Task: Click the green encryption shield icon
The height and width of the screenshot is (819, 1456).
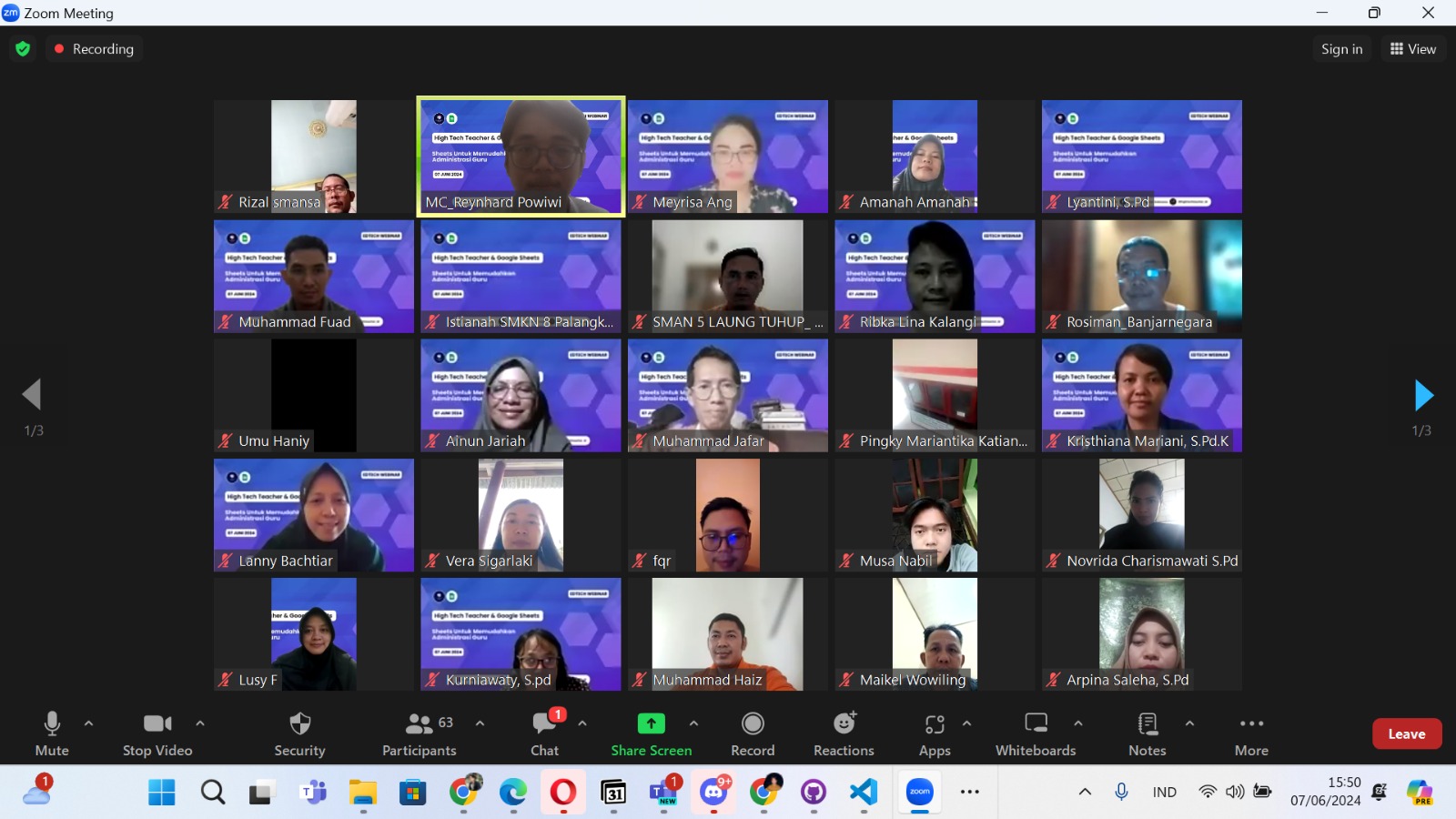Action: tap(23, 49)
